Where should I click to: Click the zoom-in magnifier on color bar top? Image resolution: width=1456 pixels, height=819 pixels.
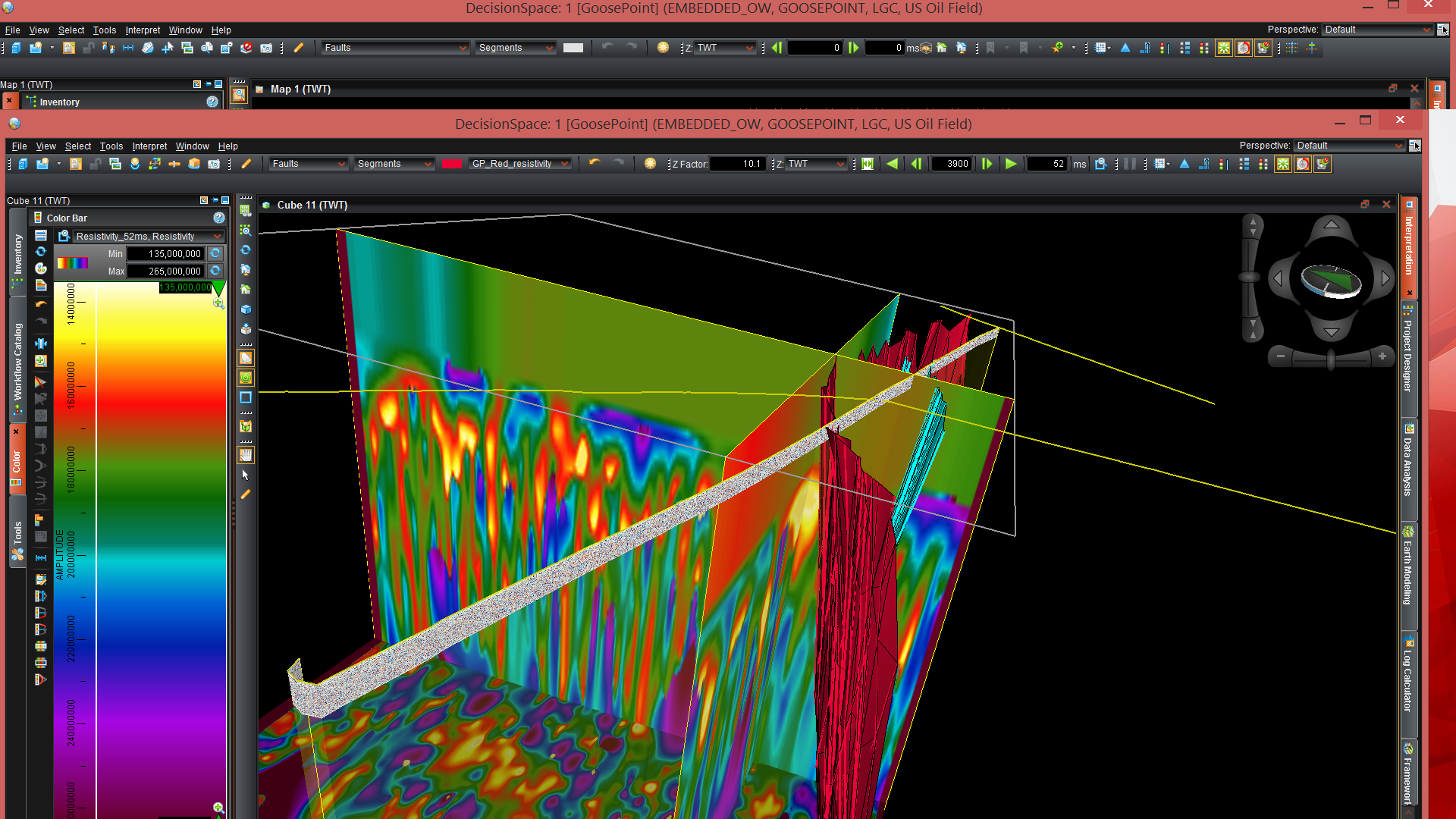(218, 303)
